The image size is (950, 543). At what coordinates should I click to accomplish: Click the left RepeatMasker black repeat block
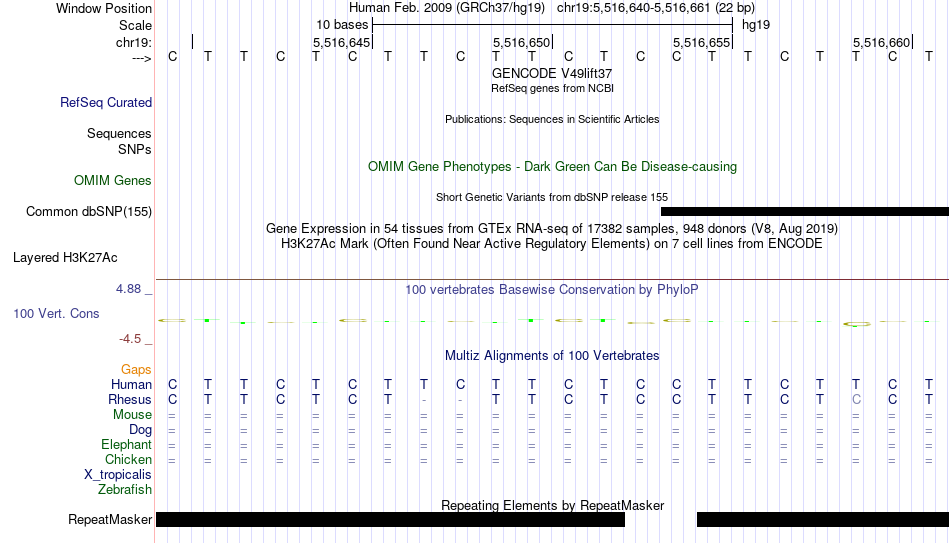coord(390,519)
